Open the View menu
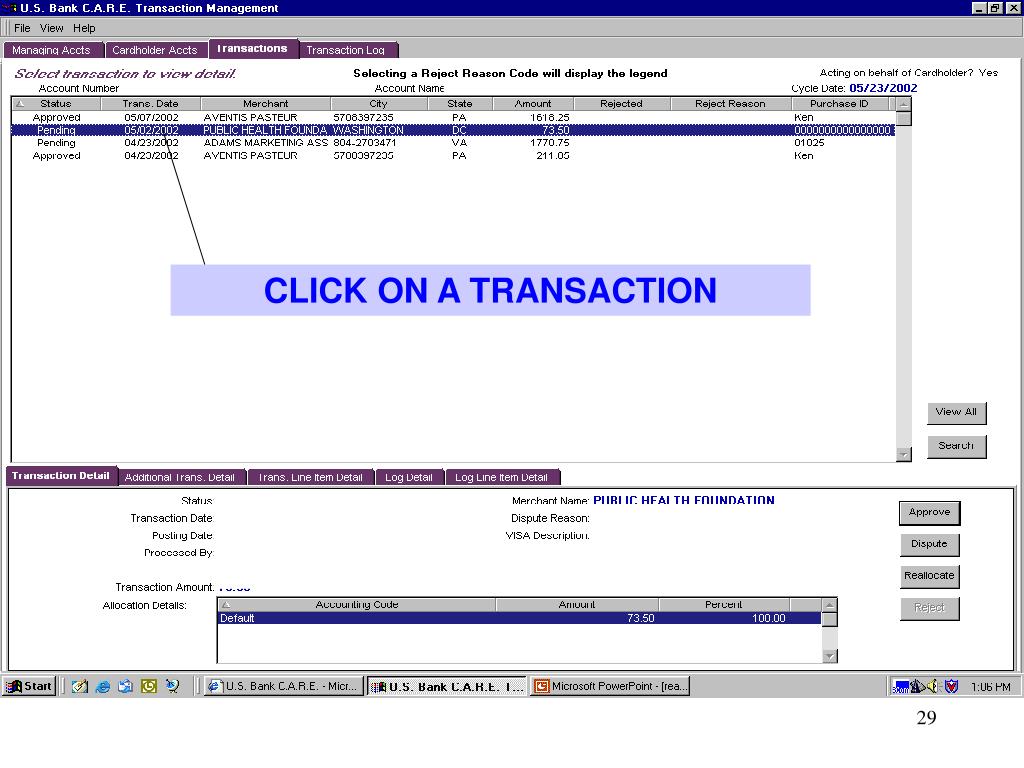This screenshot has width=1024, height=768. point(52,28)
